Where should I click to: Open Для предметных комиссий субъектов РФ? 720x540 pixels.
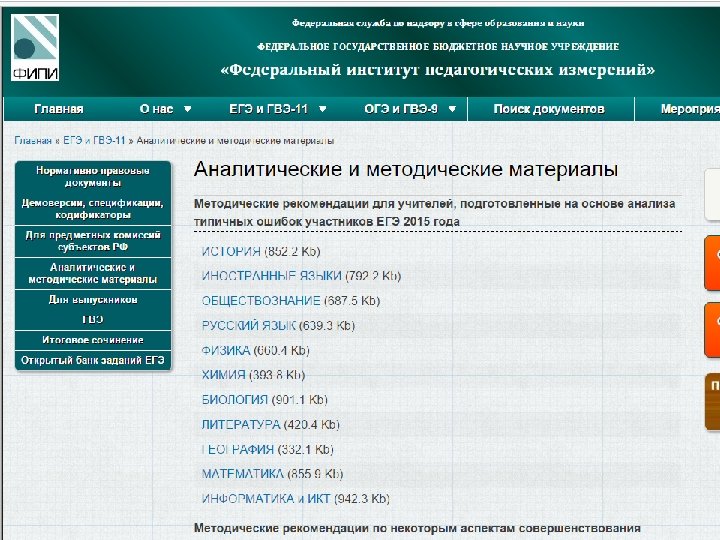point(93,241)
